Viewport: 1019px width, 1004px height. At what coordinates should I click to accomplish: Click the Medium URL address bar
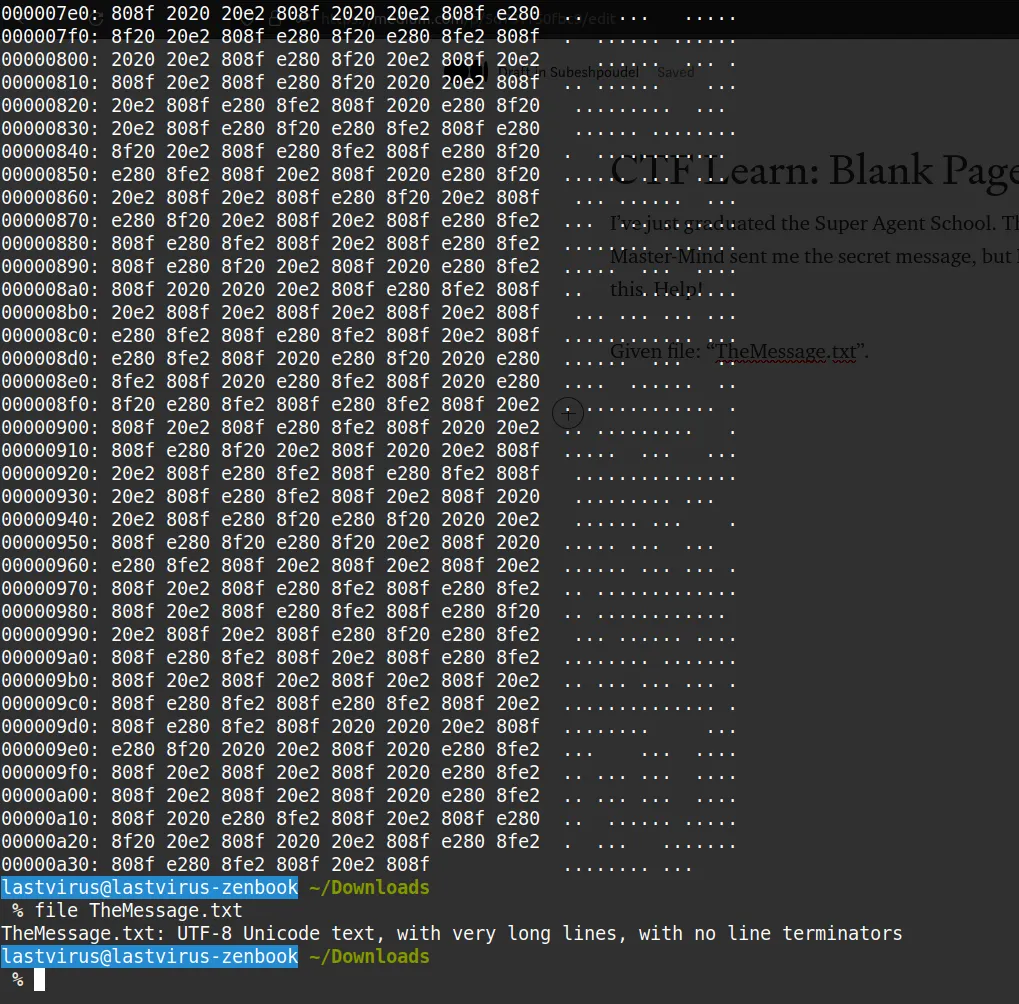click(x=468, y=19)
